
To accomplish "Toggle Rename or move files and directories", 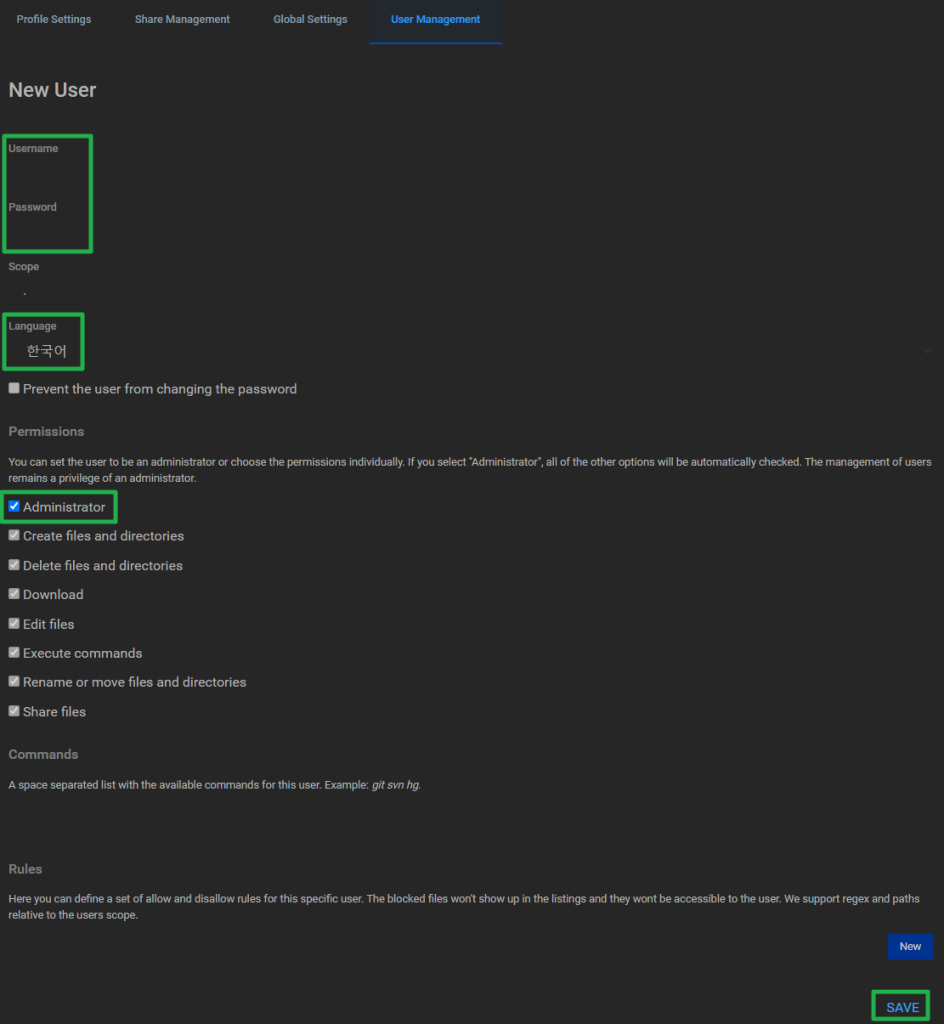I will point(14,682).
